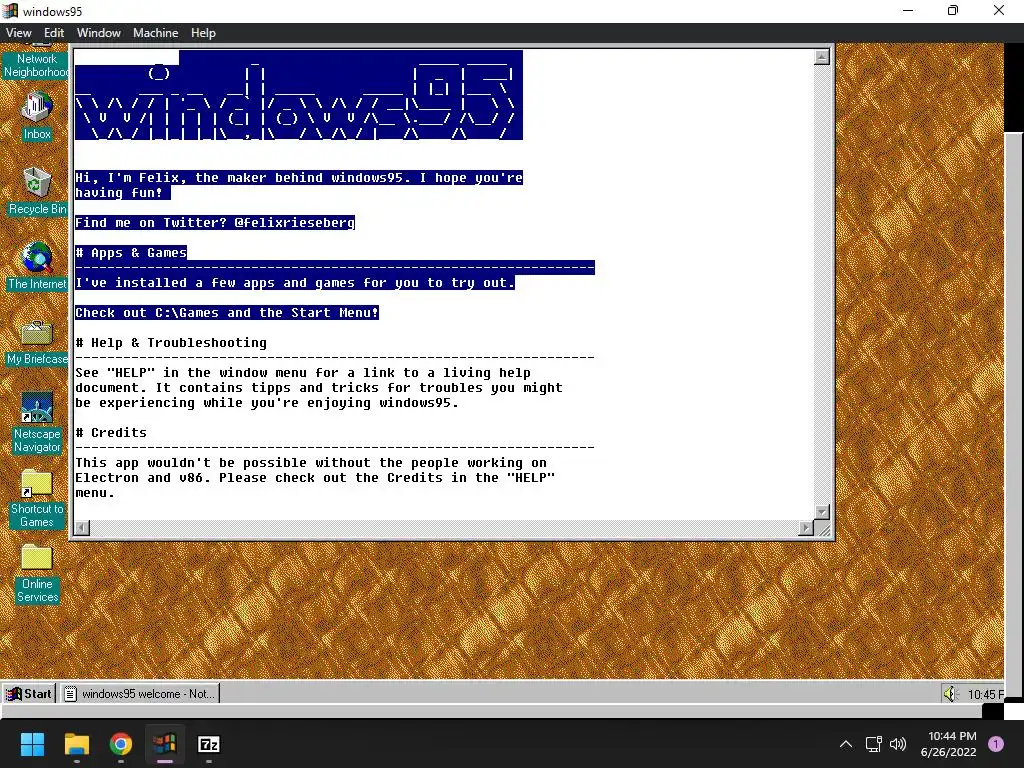Image resolution: width=1024 pixels, height=768 pixels.
Task: Click the Windows 95 taskbar clock
Action: [x=985, y=694]
